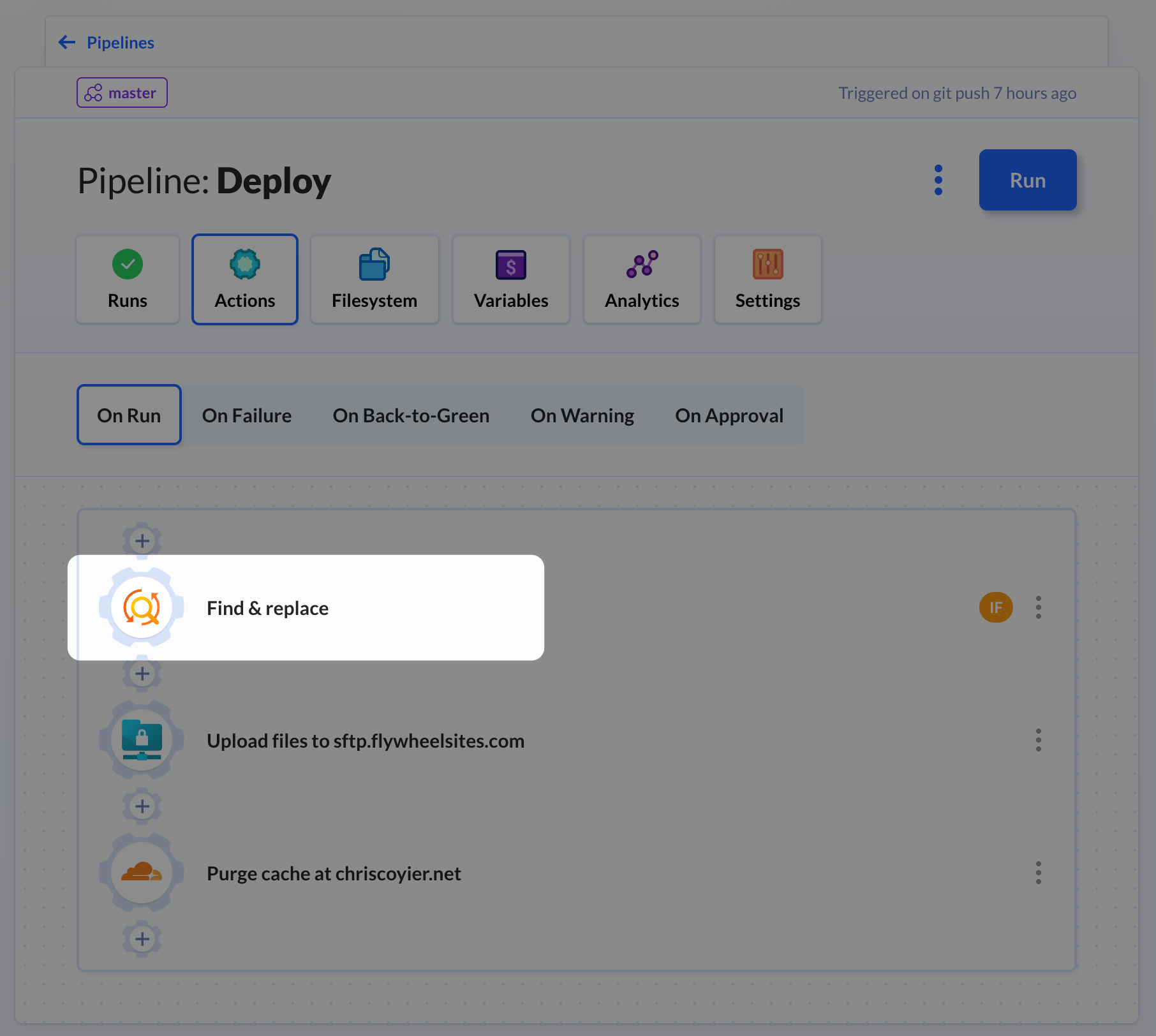Switch to On Back-to-Green actions
Image resolution: width=1156 pixels, height=1036 pixels.
pyautogui.click(x=411, y=415)
